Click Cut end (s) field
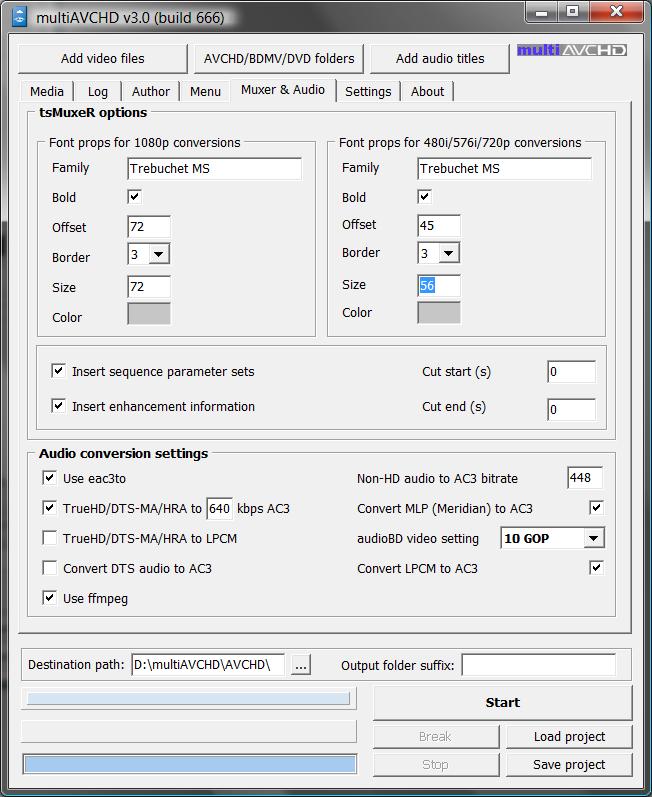 [x=571, y=409]
